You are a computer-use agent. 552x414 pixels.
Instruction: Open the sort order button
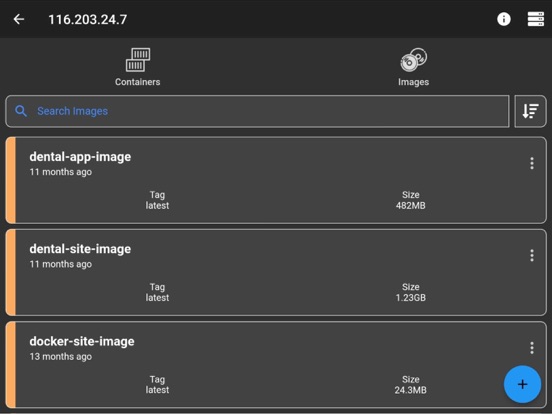[530, 111]
